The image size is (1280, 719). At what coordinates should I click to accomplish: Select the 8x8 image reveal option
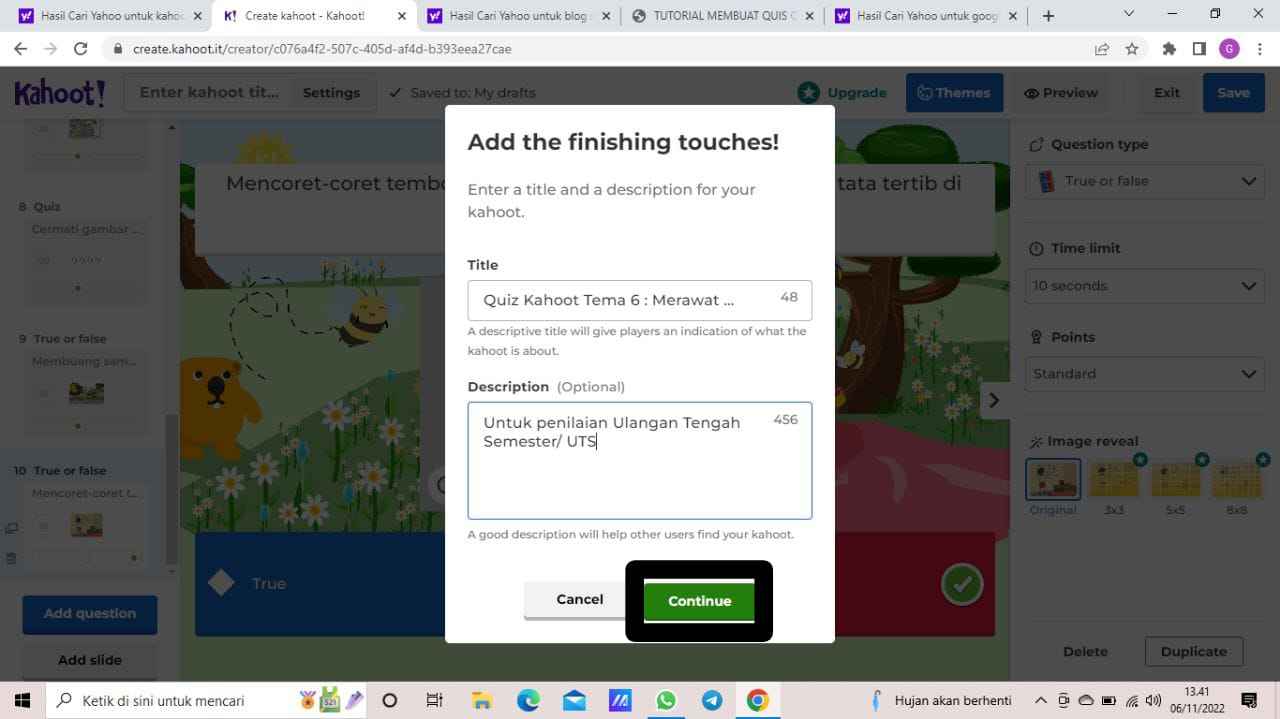1237,479
